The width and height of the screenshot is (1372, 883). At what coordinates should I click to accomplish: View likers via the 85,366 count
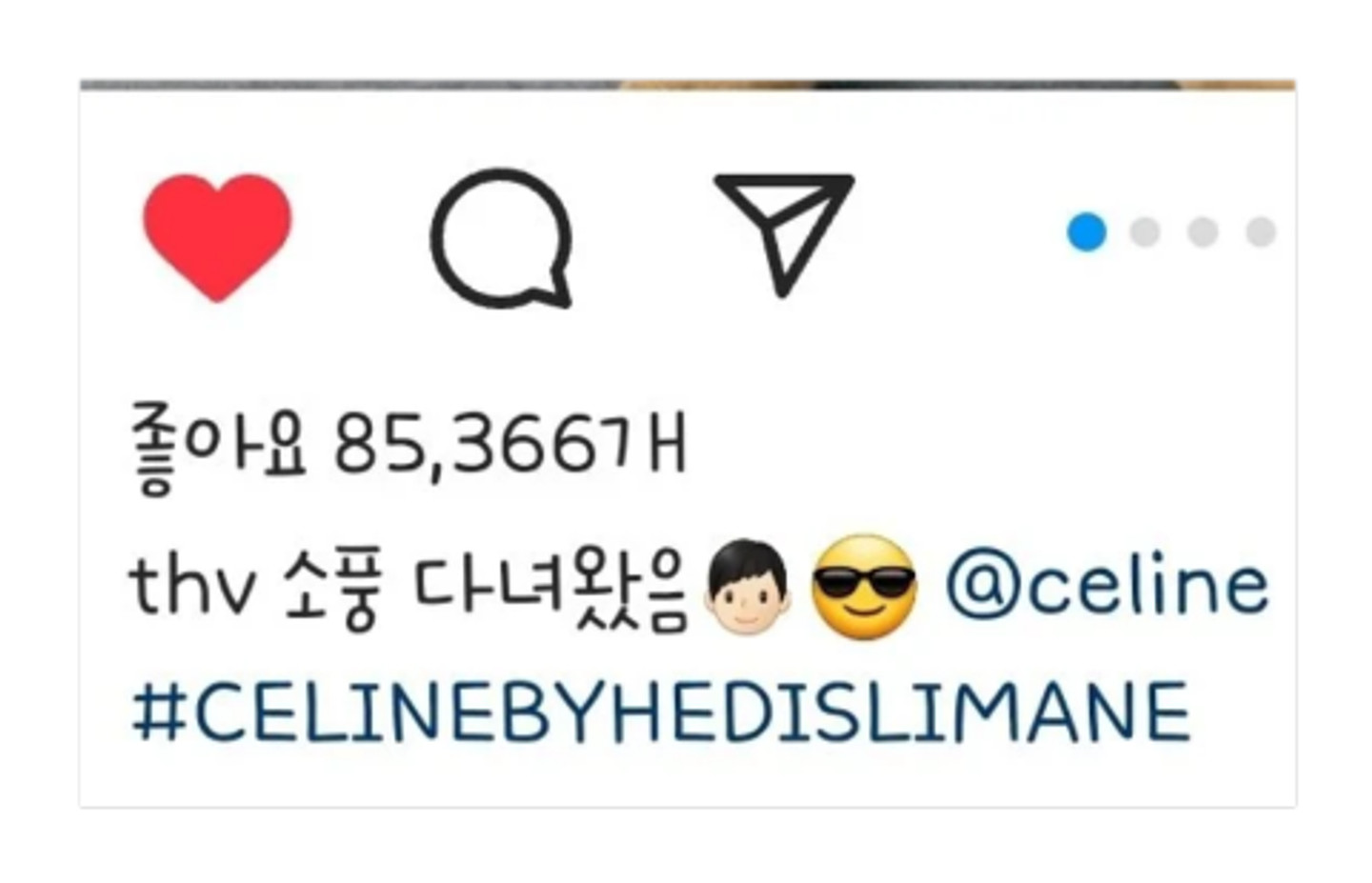coord(467,446)
